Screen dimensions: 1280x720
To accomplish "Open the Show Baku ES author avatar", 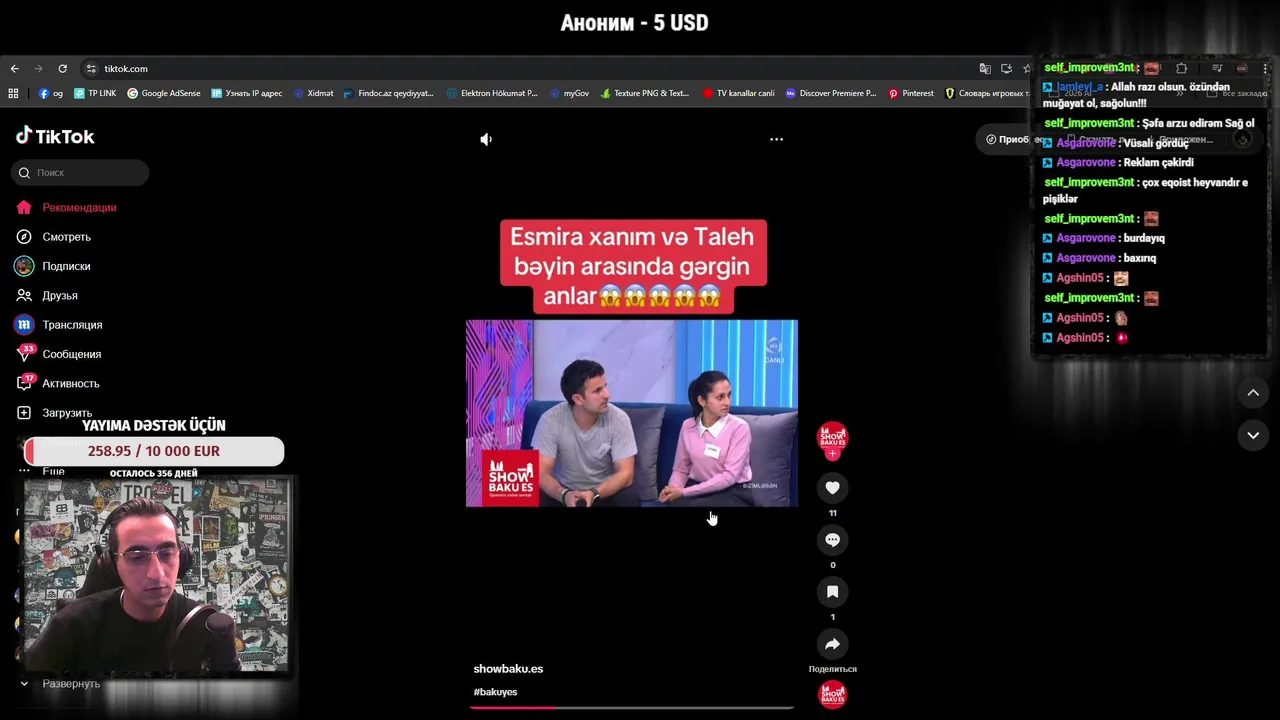I will 832,436.
